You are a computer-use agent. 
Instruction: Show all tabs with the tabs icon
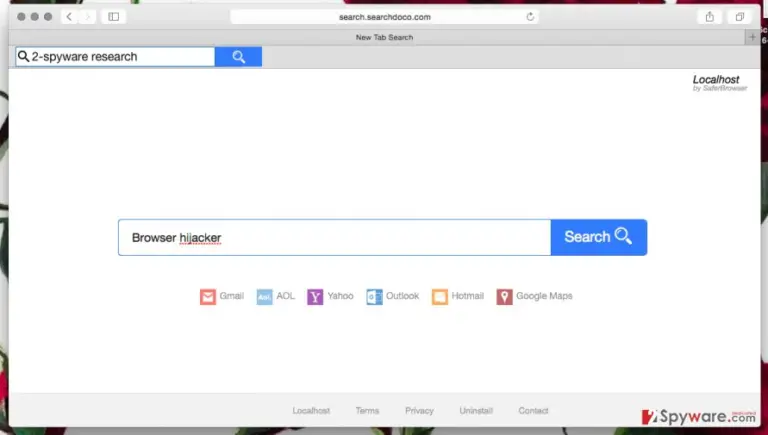740,17
